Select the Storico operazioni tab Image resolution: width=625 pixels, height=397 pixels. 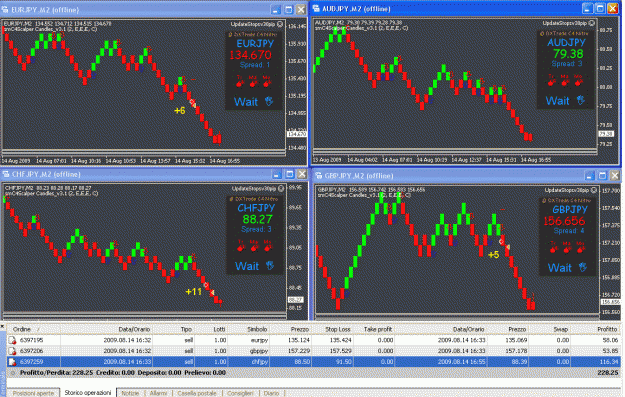88,393
